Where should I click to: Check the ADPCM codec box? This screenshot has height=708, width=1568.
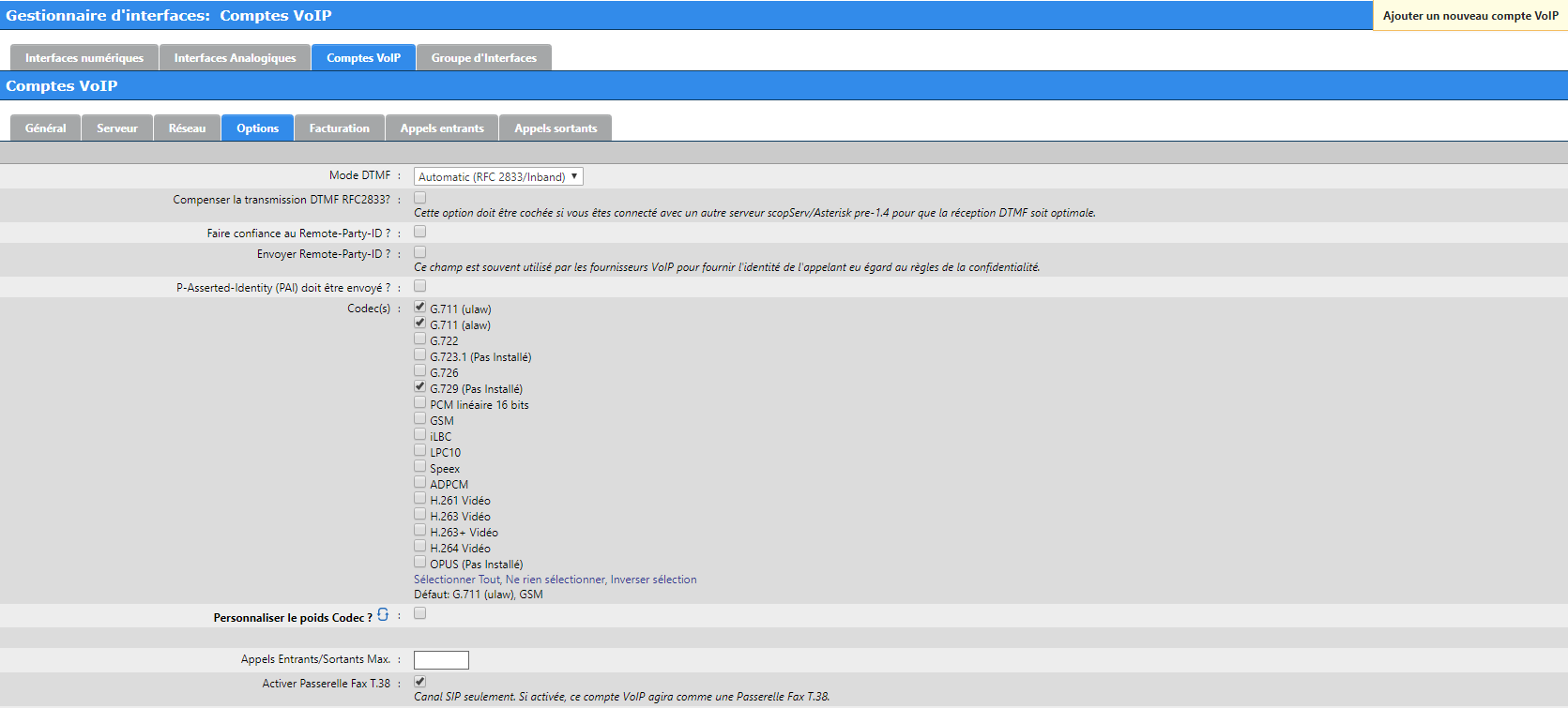tap(420, 483)
